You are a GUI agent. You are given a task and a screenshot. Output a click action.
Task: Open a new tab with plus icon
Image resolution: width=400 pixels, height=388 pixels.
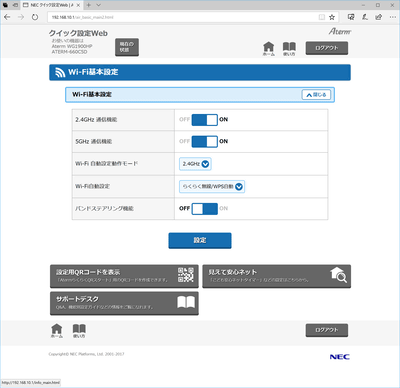[89, 5]
